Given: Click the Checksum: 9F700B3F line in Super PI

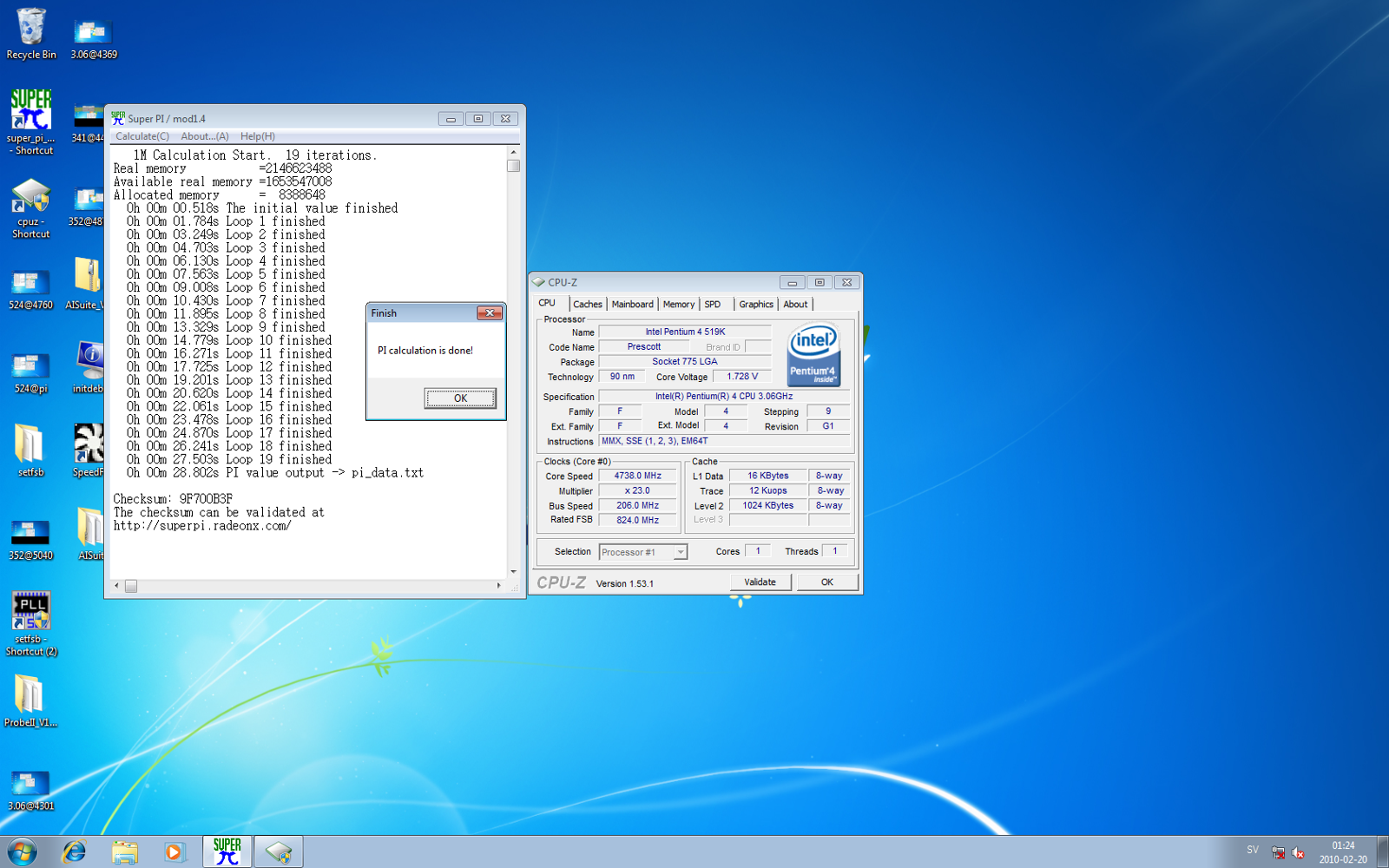Looking at the screenshot, I should pyautogui.click(x=173, y=499).
